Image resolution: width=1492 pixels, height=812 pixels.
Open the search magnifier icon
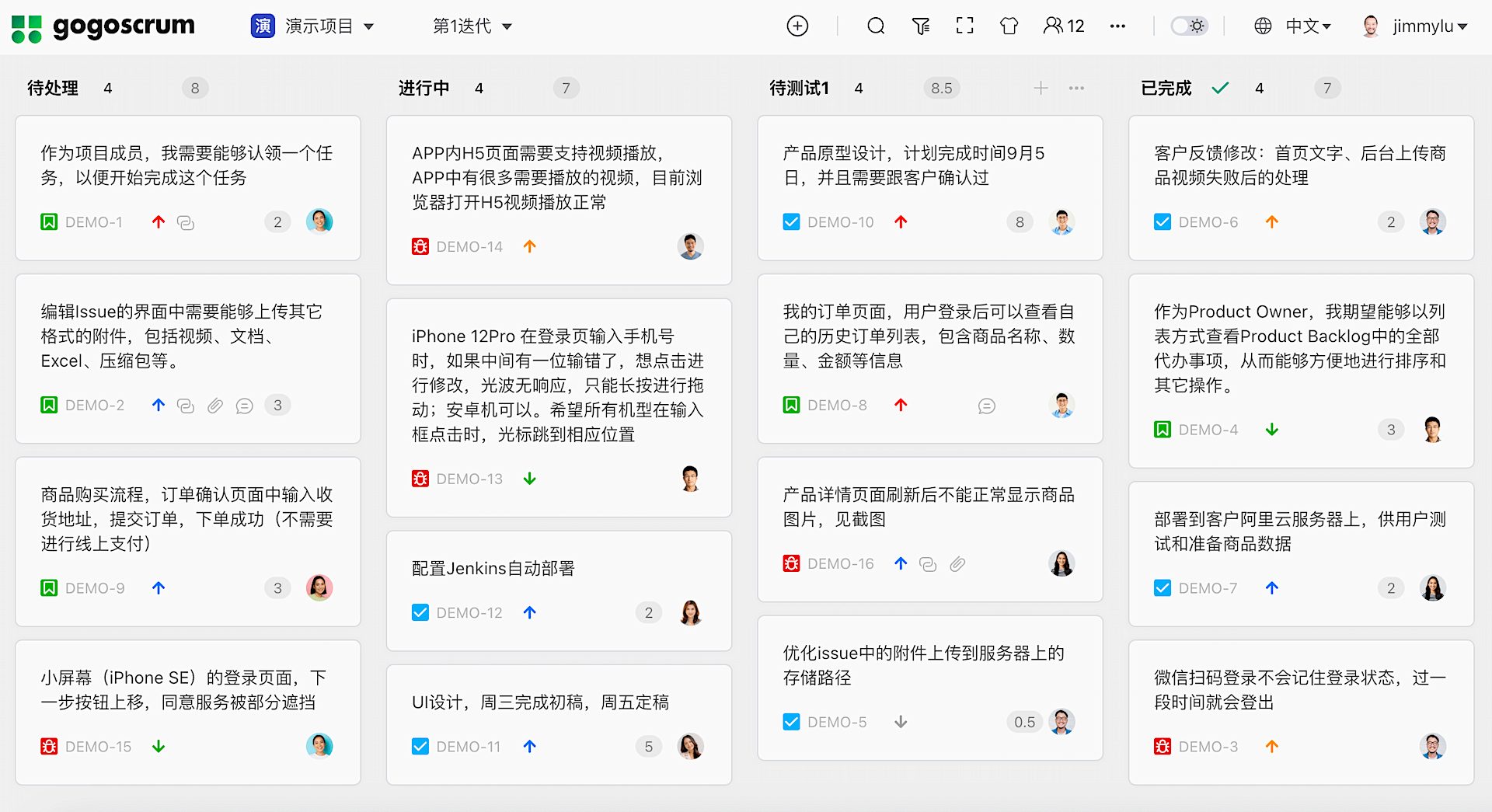(x=876, y=26)
